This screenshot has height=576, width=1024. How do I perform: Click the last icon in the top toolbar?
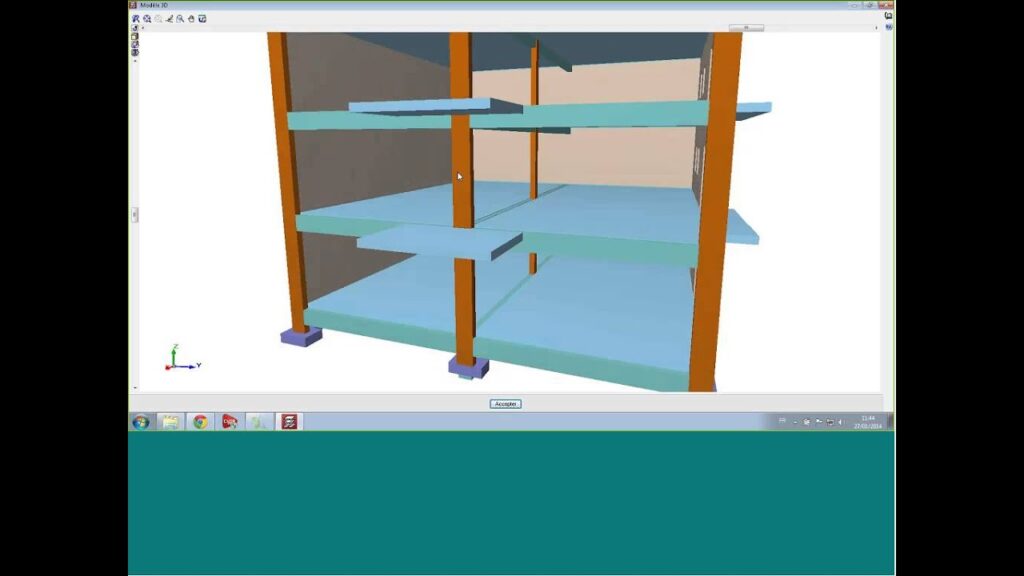202,18
